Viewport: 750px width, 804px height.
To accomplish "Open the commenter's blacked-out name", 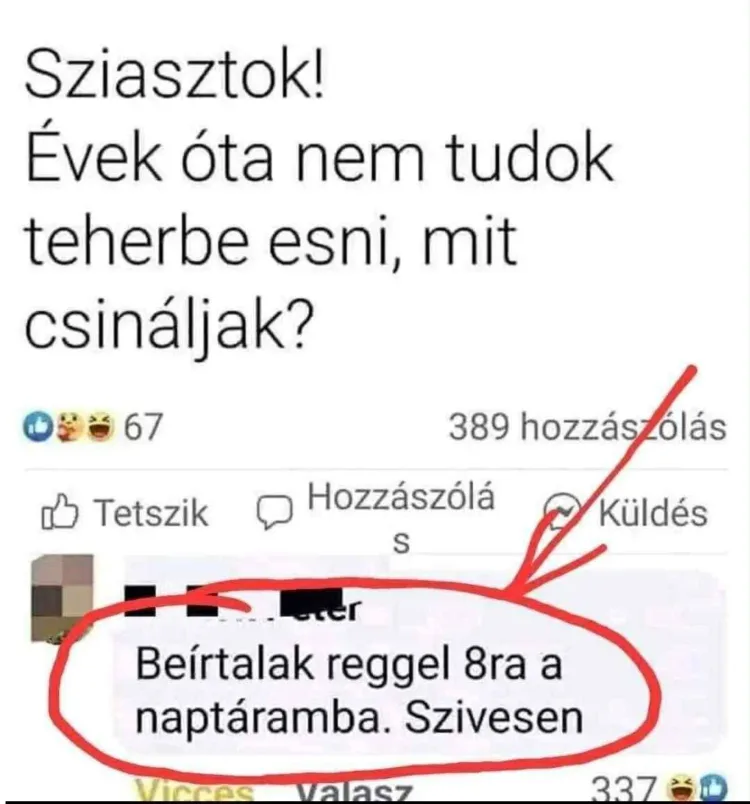I will click(244, 604).
